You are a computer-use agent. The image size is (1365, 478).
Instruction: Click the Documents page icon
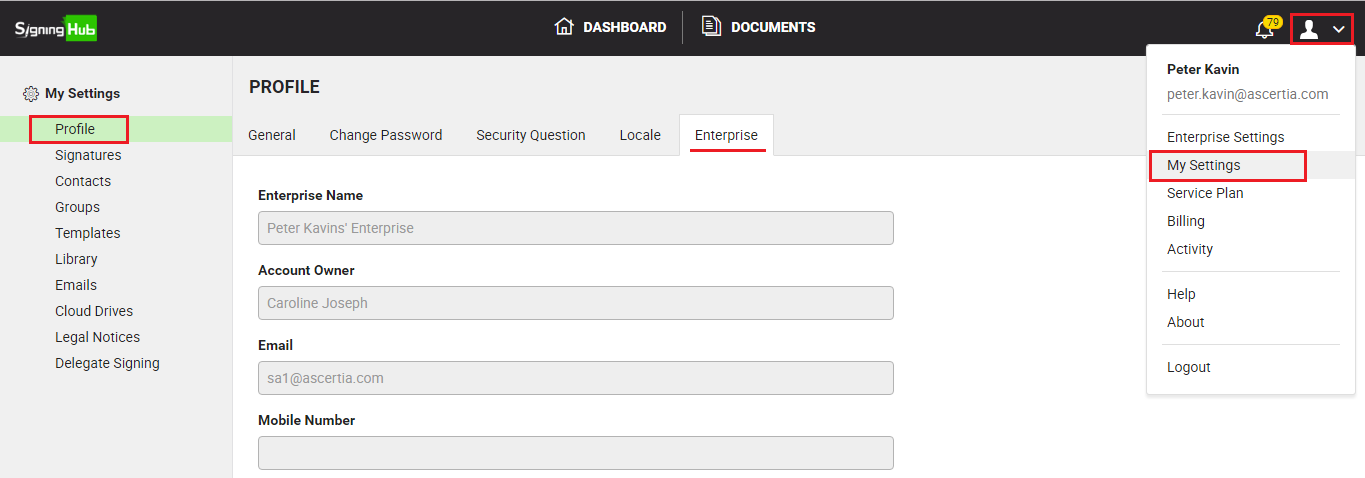click(x=711, y=27)
